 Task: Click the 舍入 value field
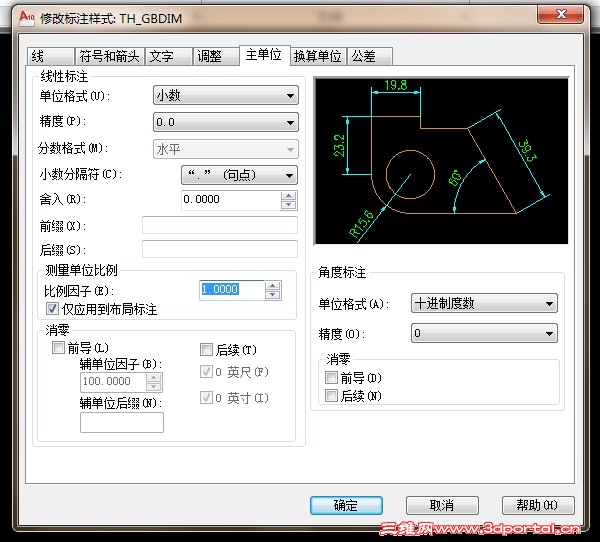coord(231,200)
